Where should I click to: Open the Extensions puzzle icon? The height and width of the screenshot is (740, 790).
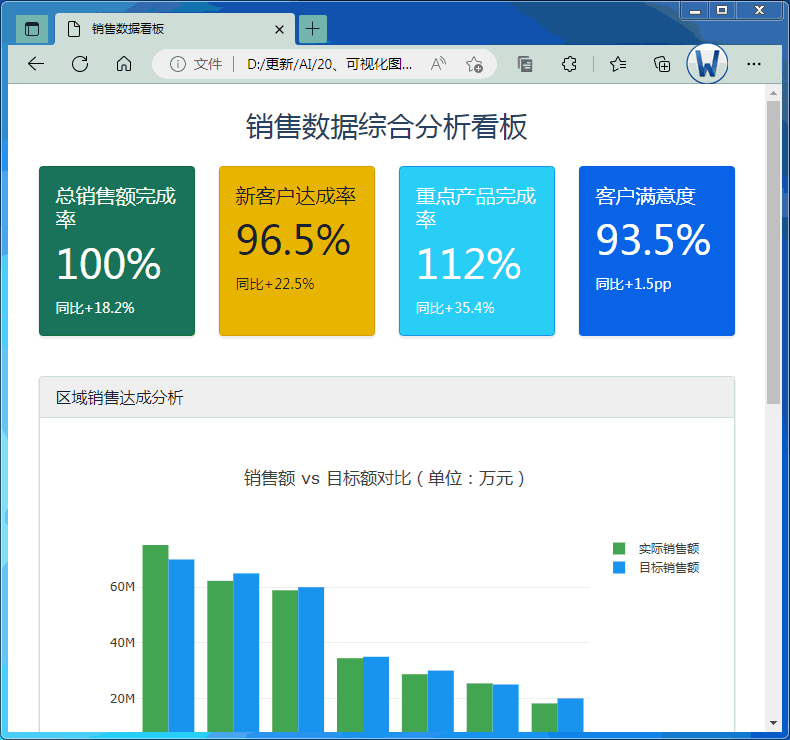click(x=569, y=64)
